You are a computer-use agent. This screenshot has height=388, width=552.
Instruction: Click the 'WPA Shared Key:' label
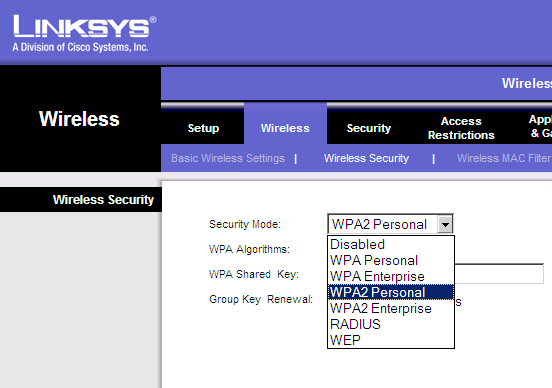click(x=254, y=274)
